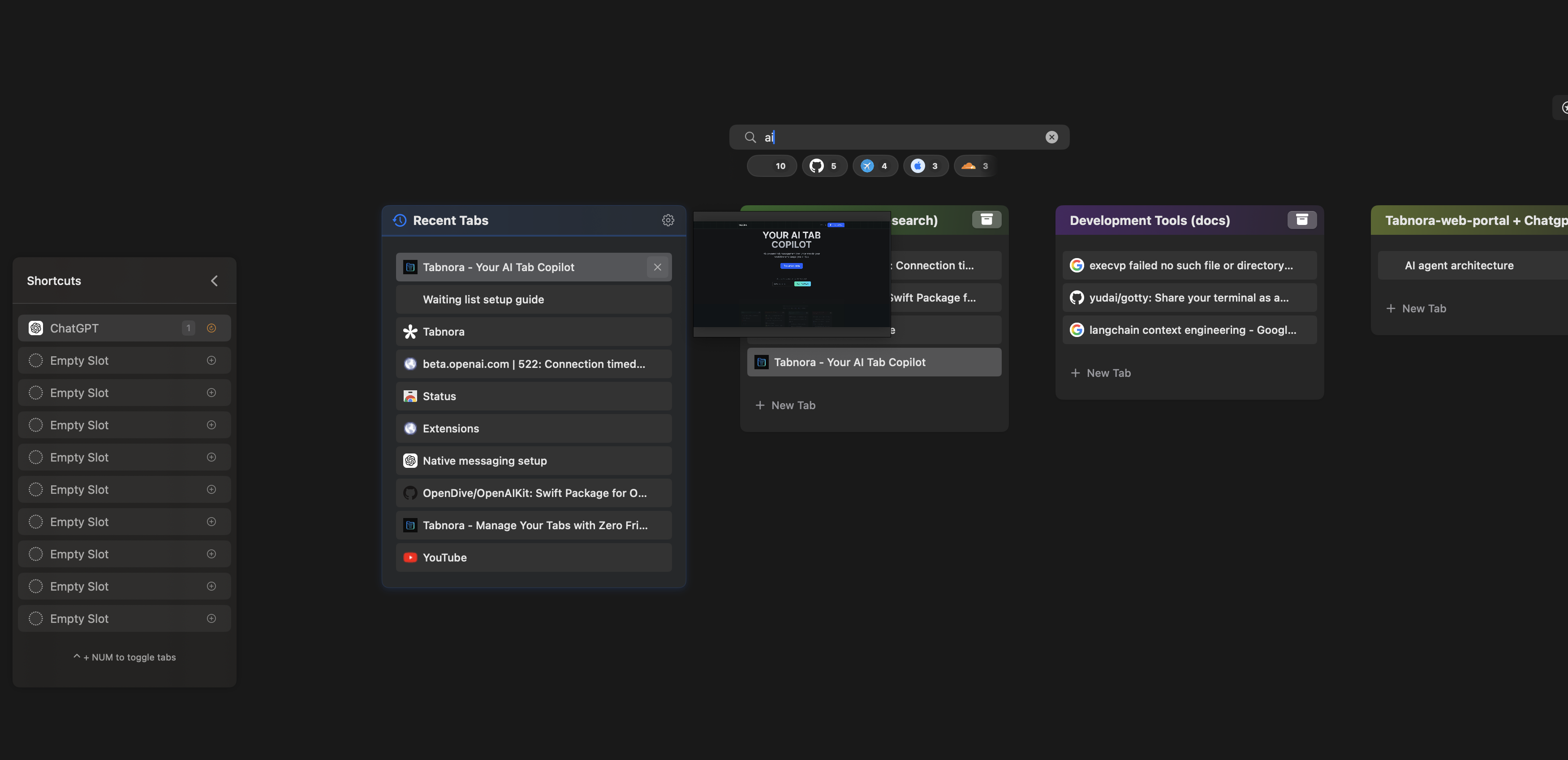Click the favicon of Tabnora - Manage Your Tabs

point(410,526)
